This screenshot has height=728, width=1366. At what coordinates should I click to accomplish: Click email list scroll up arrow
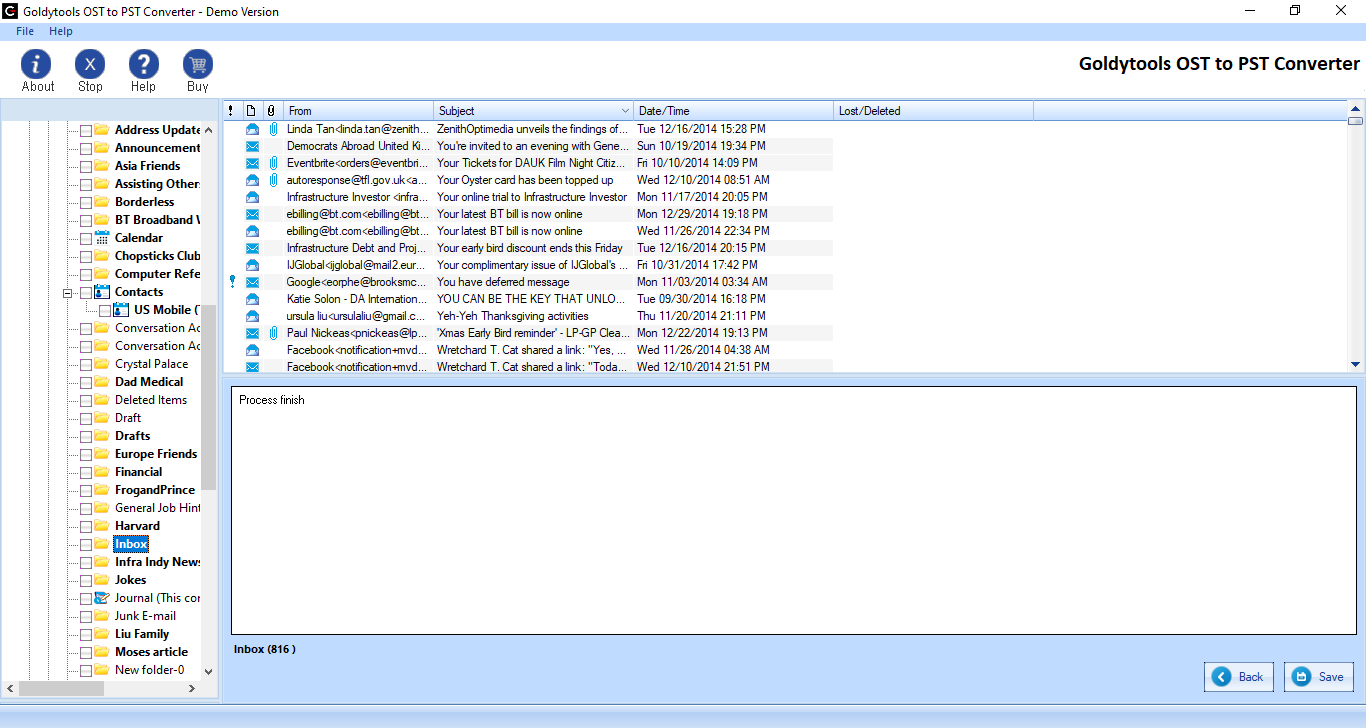(x=1356, y=108)
